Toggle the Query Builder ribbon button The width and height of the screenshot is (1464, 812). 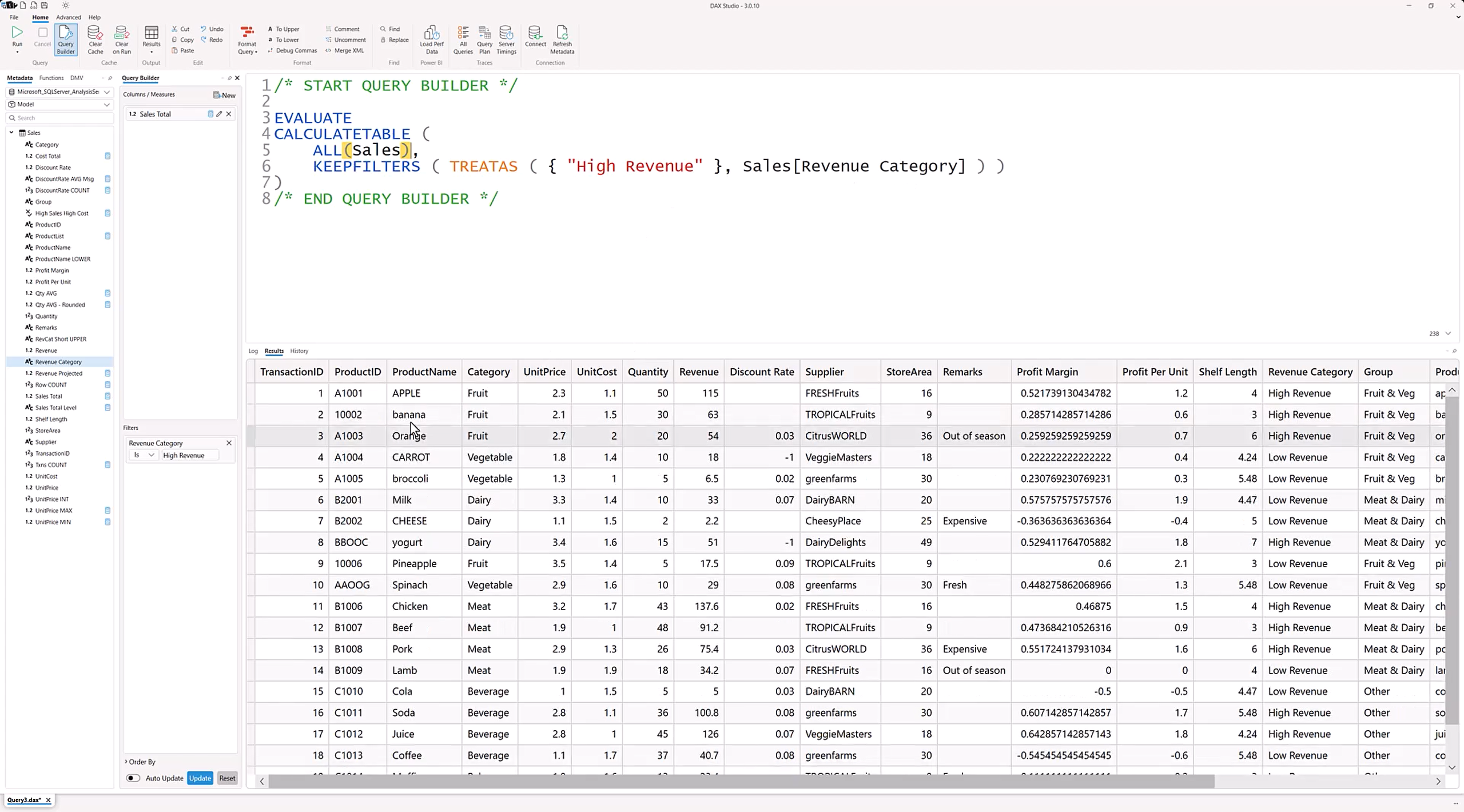[x=66, y=39]
